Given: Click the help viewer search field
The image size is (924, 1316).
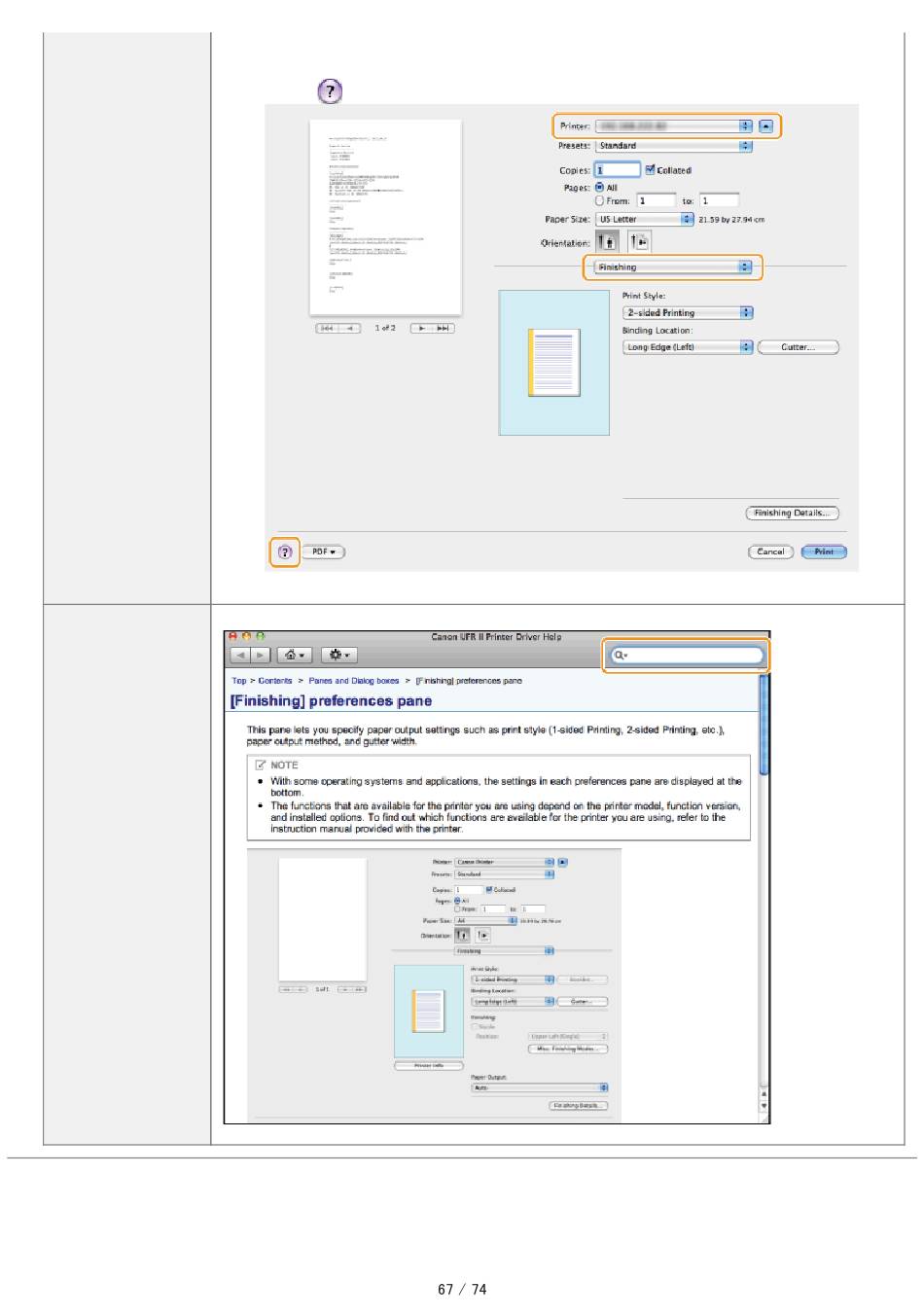Looking at the screenshot, I should click(687, 656).
